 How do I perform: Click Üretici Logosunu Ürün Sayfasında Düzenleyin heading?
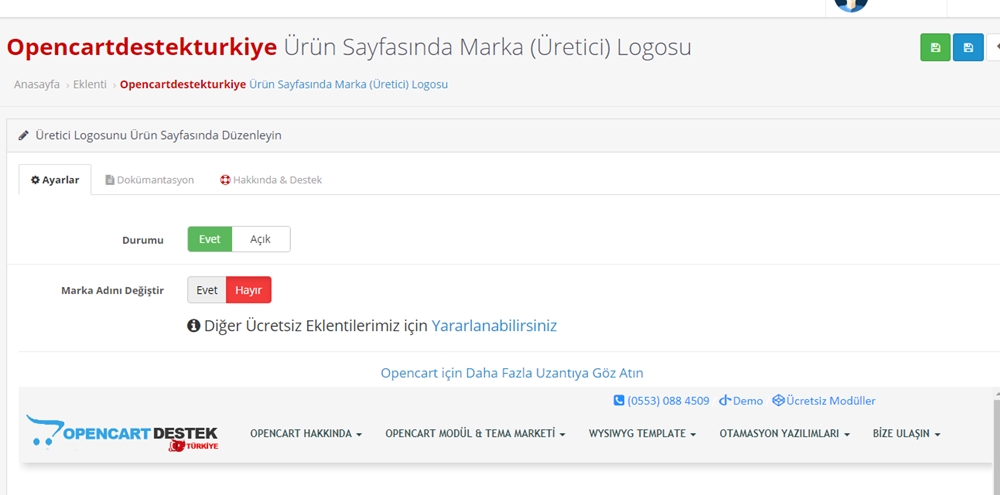pos(158,135)
